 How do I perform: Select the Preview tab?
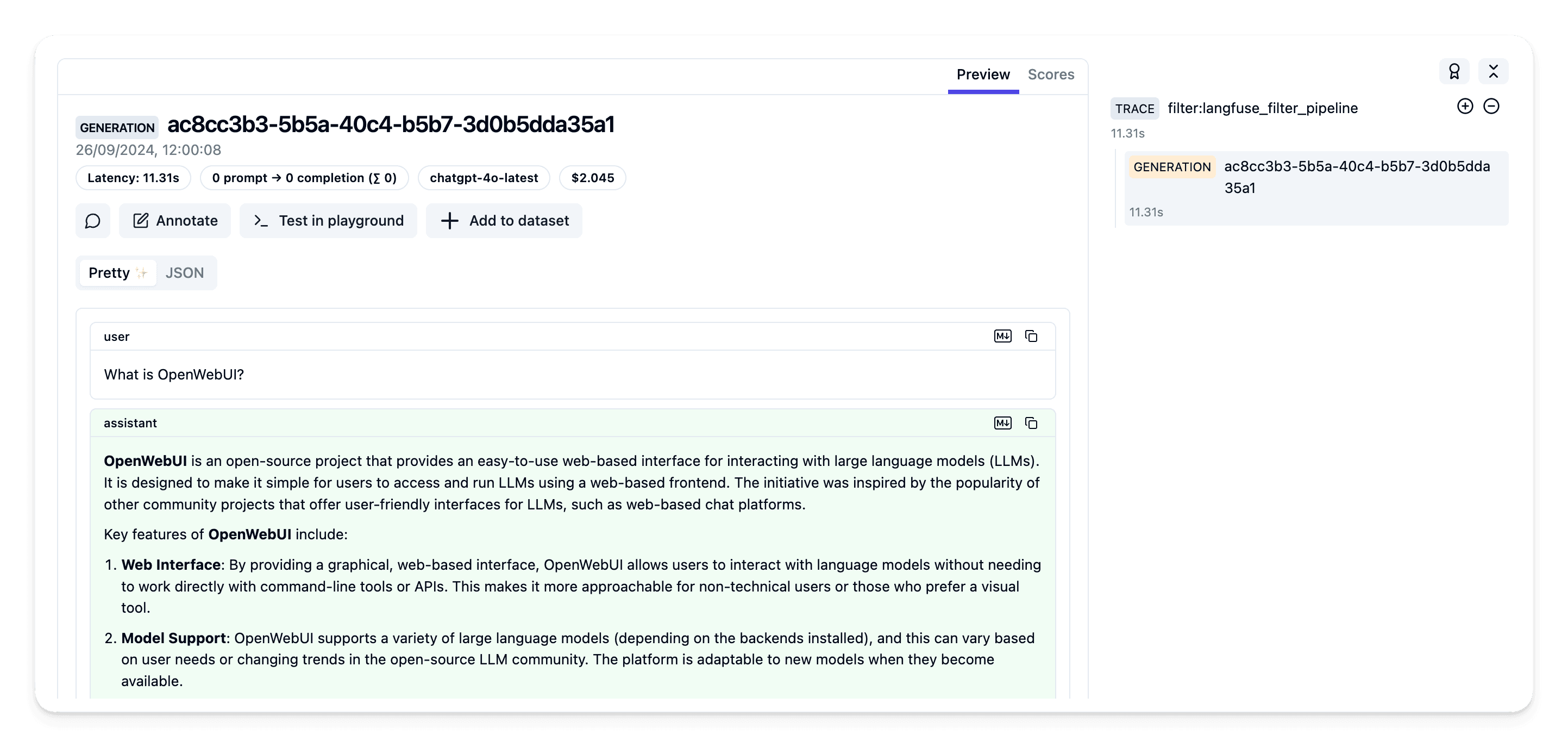[x=982, y=74]
